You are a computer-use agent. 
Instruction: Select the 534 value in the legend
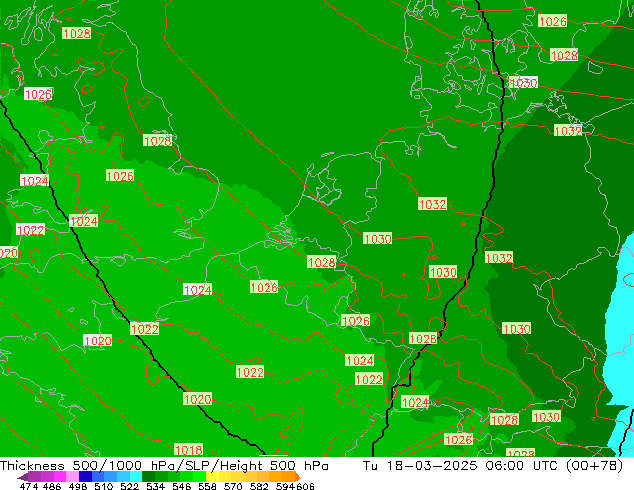click(155, 486)
